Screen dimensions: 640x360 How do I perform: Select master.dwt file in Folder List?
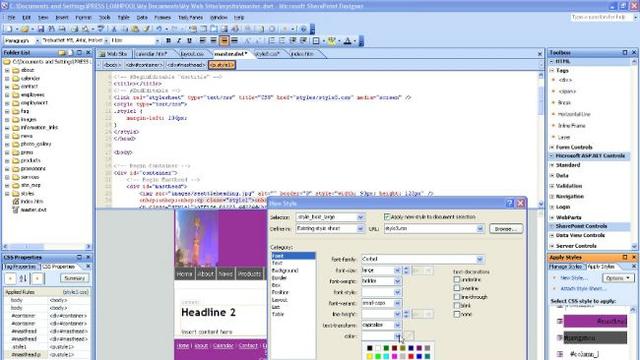tap(33, 210)
